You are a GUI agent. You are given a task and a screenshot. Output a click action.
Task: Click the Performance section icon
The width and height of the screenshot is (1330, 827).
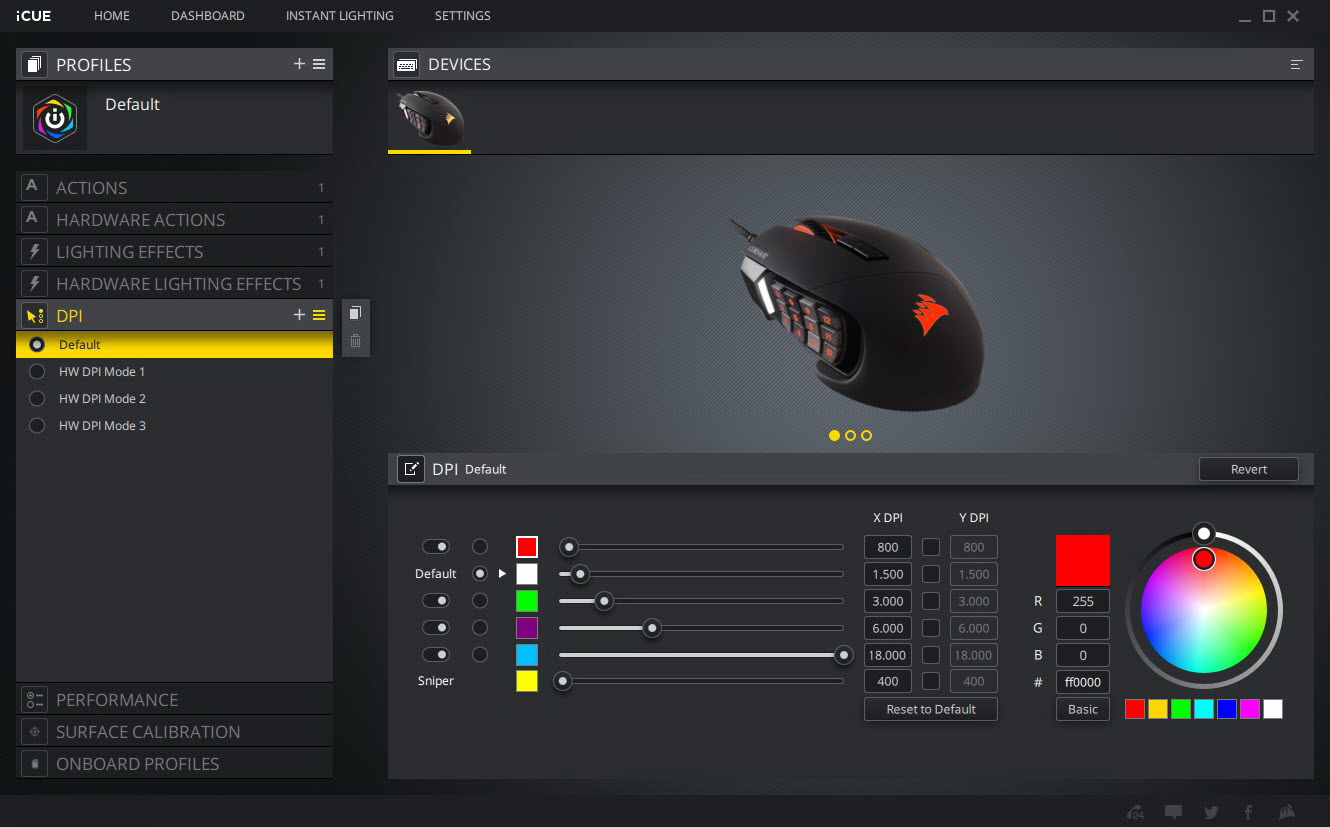pyautogui.click(x=34, y=699)
